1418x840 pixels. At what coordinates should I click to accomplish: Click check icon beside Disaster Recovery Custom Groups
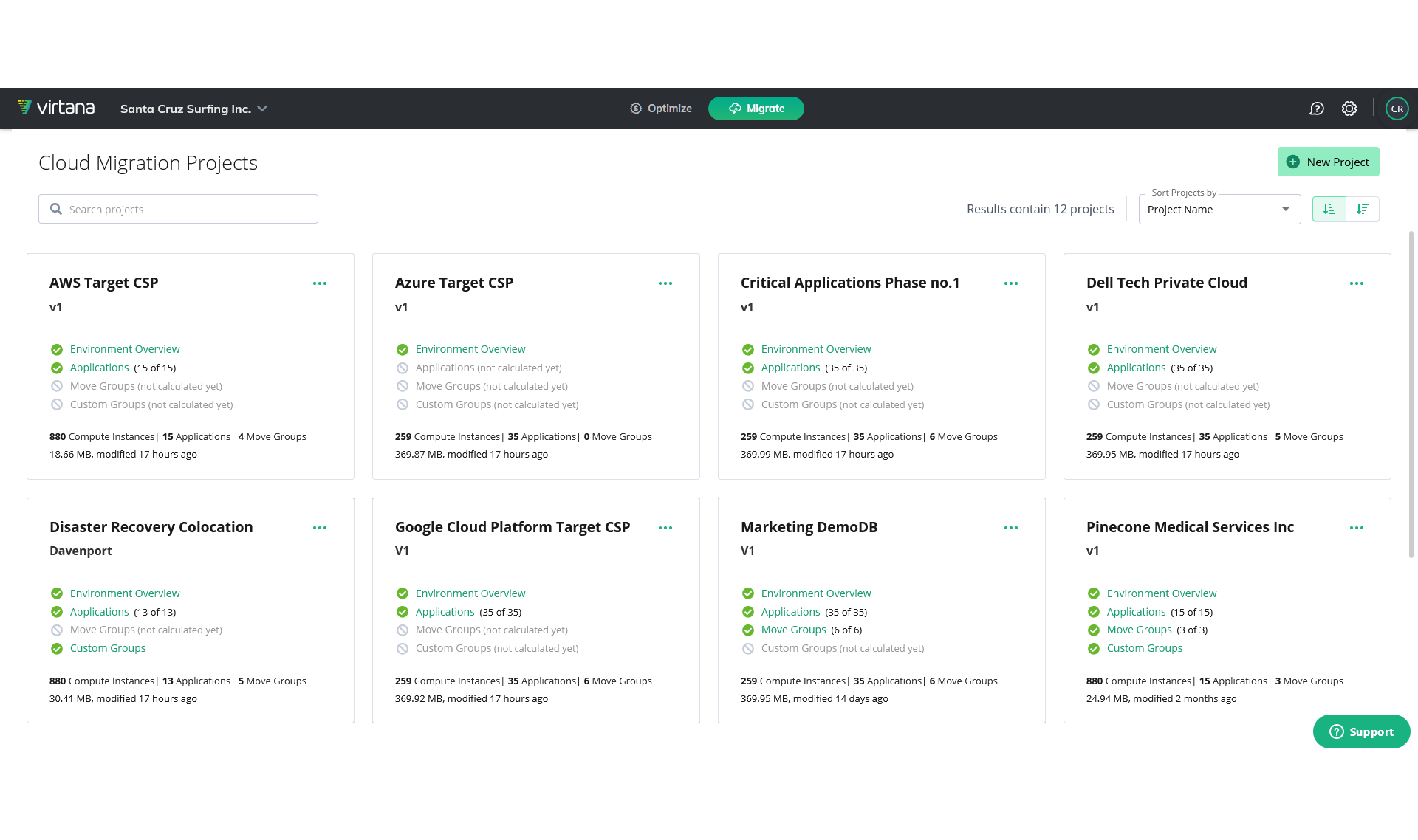click(57, 649)
